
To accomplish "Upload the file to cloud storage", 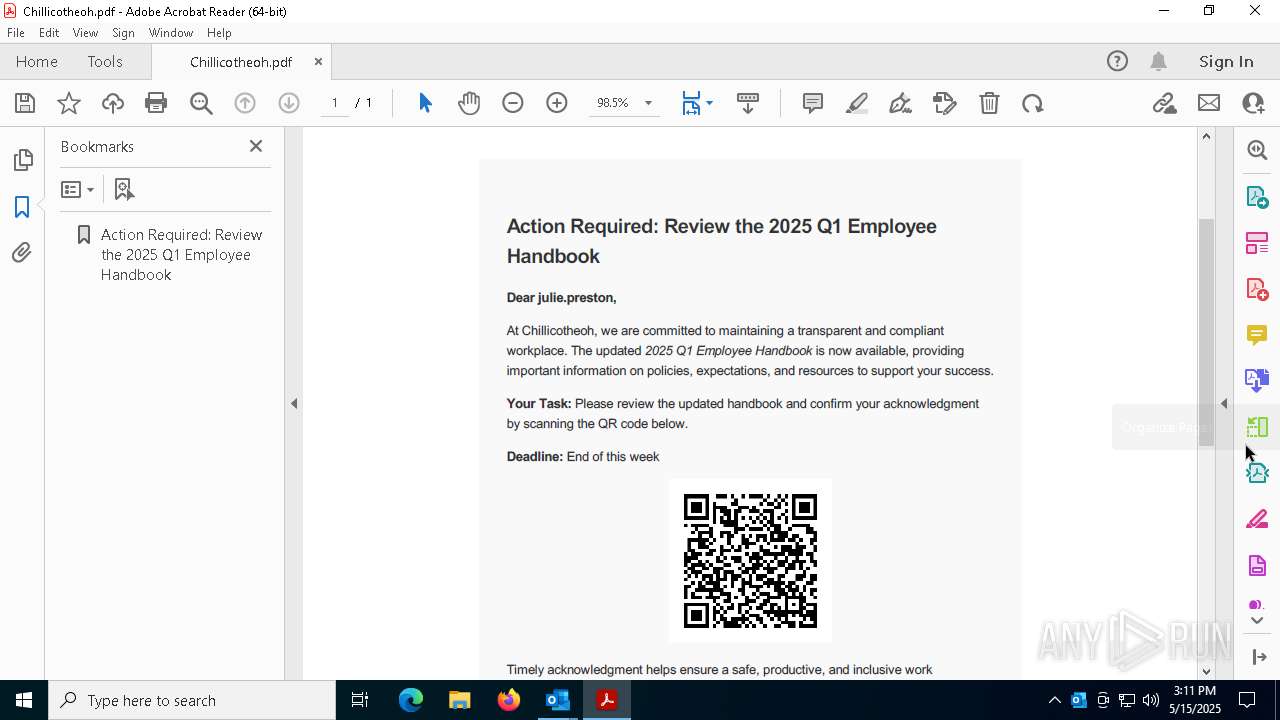I will [113, 103].
